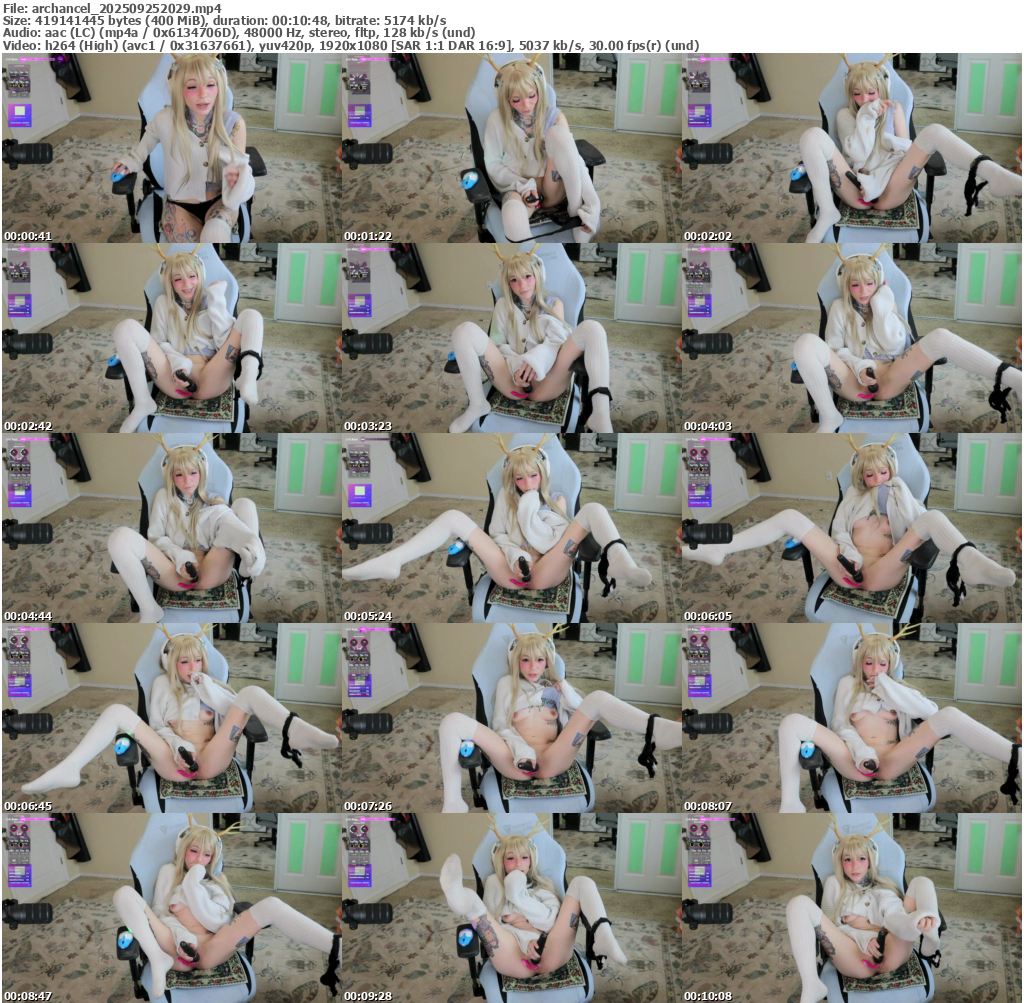Open the thumbnail stamped 00:07:26
Image resolution: width=1024 pixels, height=1003 pixels.
pyautogui.click(x=511, y=718)
